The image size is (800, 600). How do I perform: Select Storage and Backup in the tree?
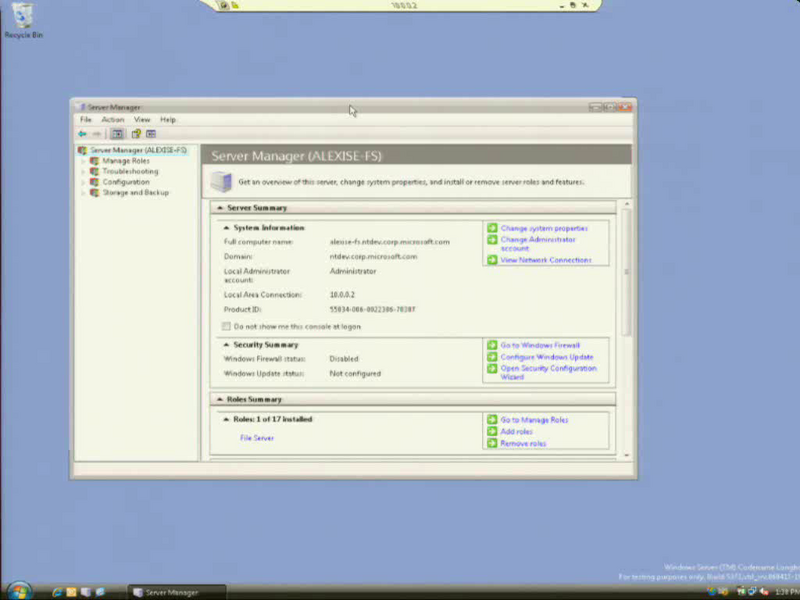(135, 192)
